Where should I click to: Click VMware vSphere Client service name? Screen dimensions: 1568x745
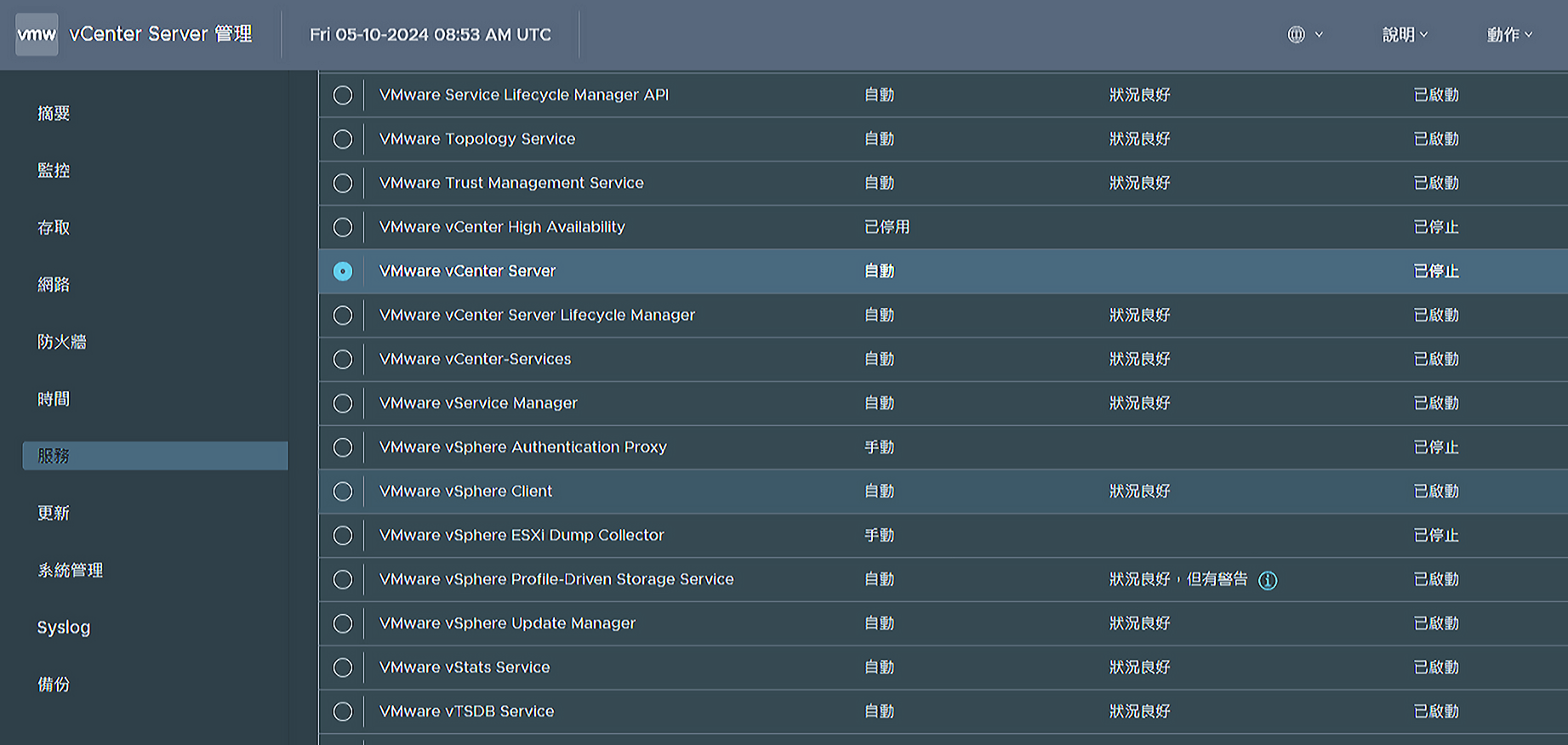[465, 492]
